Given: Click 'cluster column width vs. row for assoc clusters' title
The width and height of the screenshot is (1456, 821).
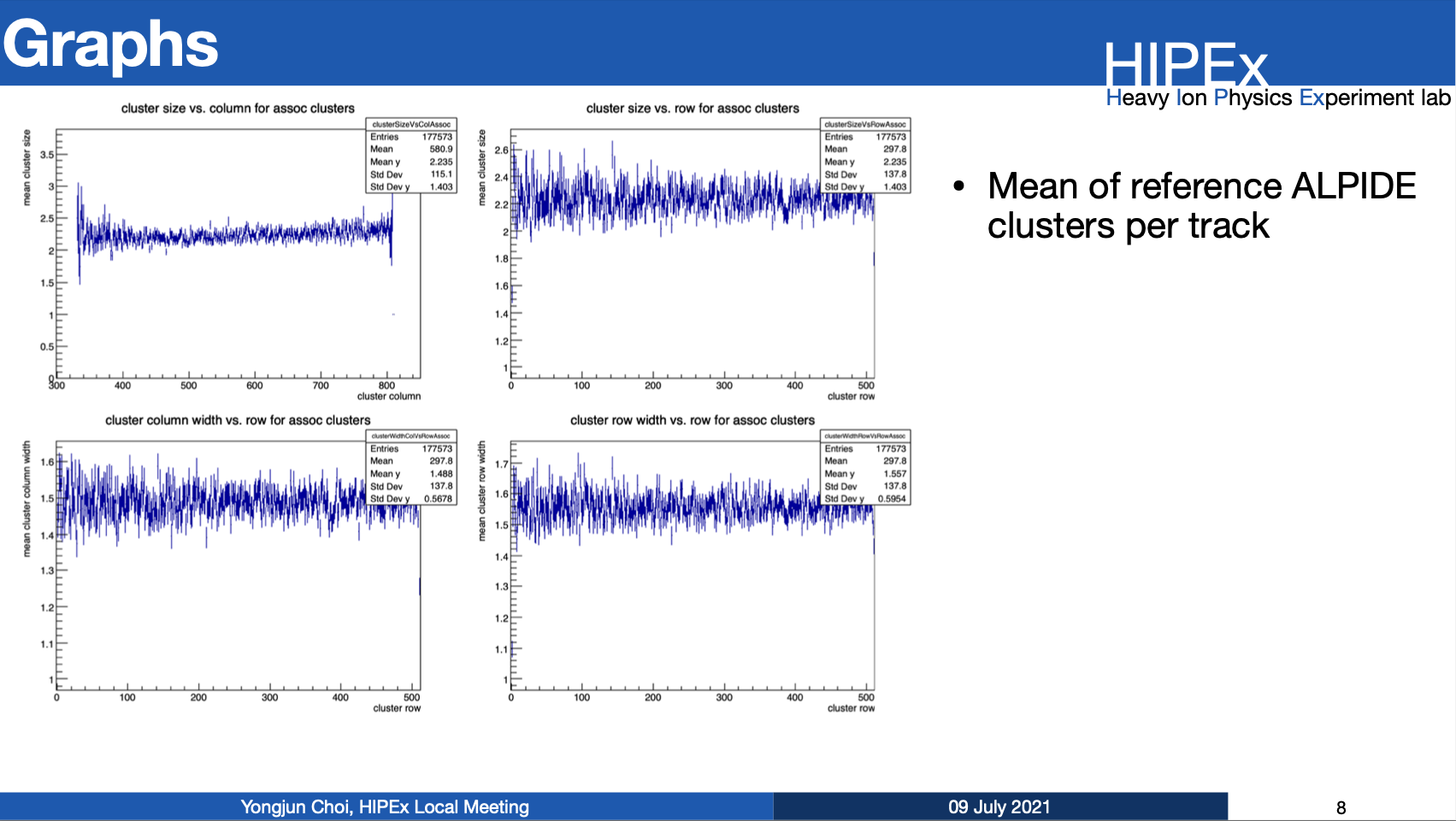Looking at the screenshot, I should 238,421.
